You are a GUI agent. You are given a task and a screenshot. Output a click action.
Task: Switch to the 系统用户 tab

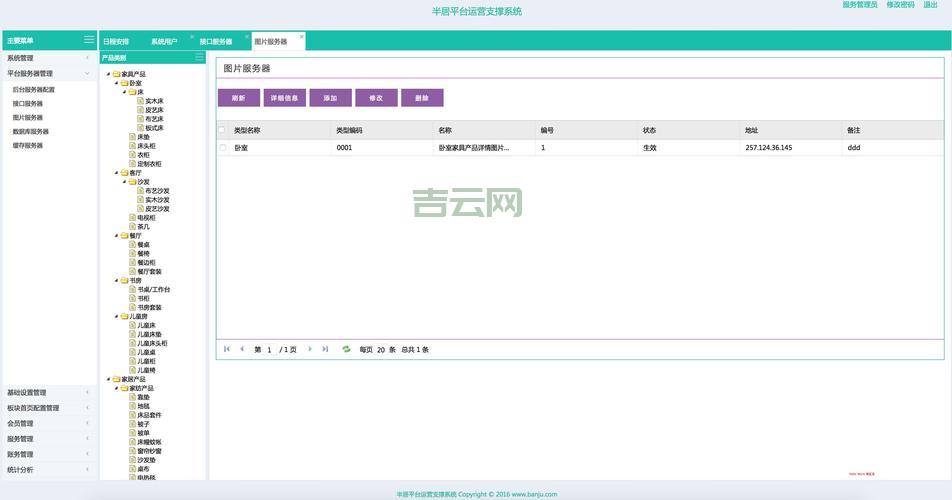coord(164,41)
